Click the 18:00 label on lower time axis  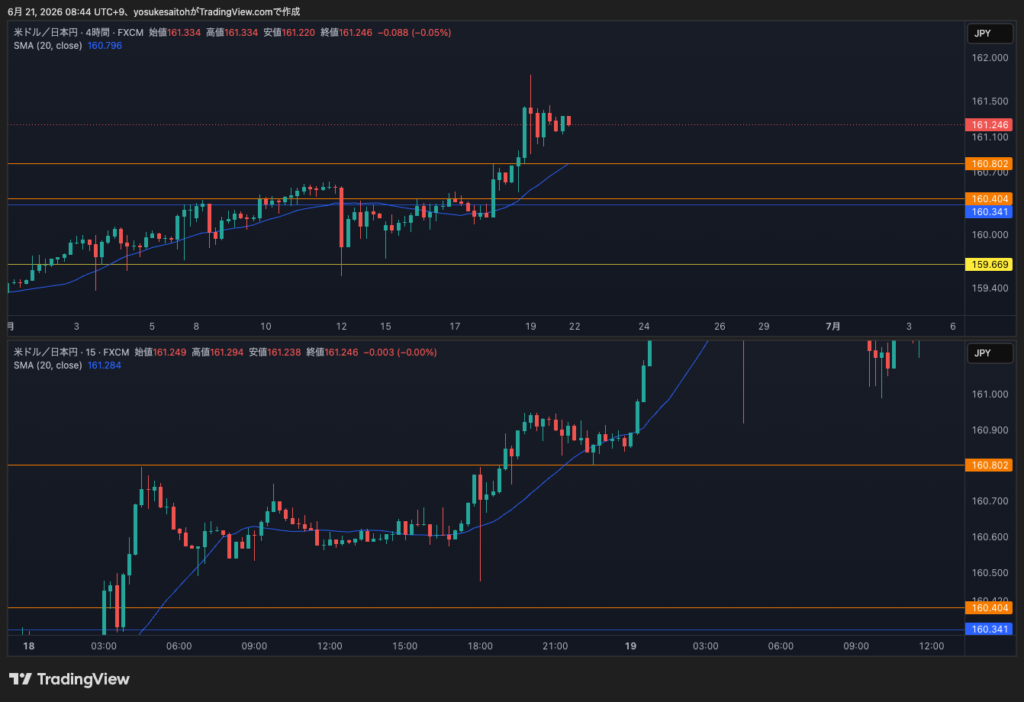(x=480, y=646)
